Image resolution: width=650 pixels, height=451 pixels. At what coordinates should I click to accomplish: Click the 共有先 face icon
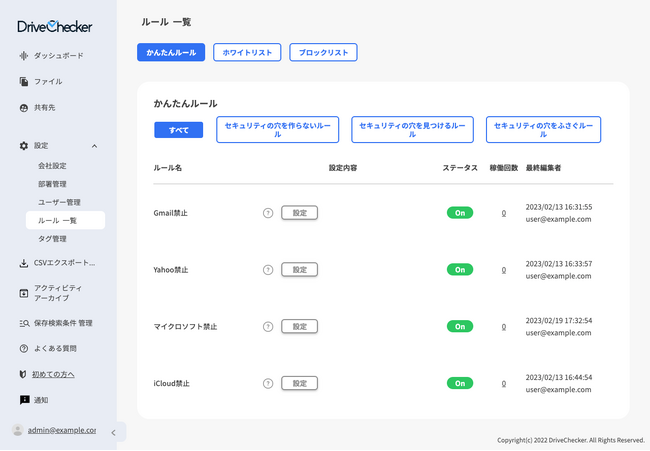[24, 107]
